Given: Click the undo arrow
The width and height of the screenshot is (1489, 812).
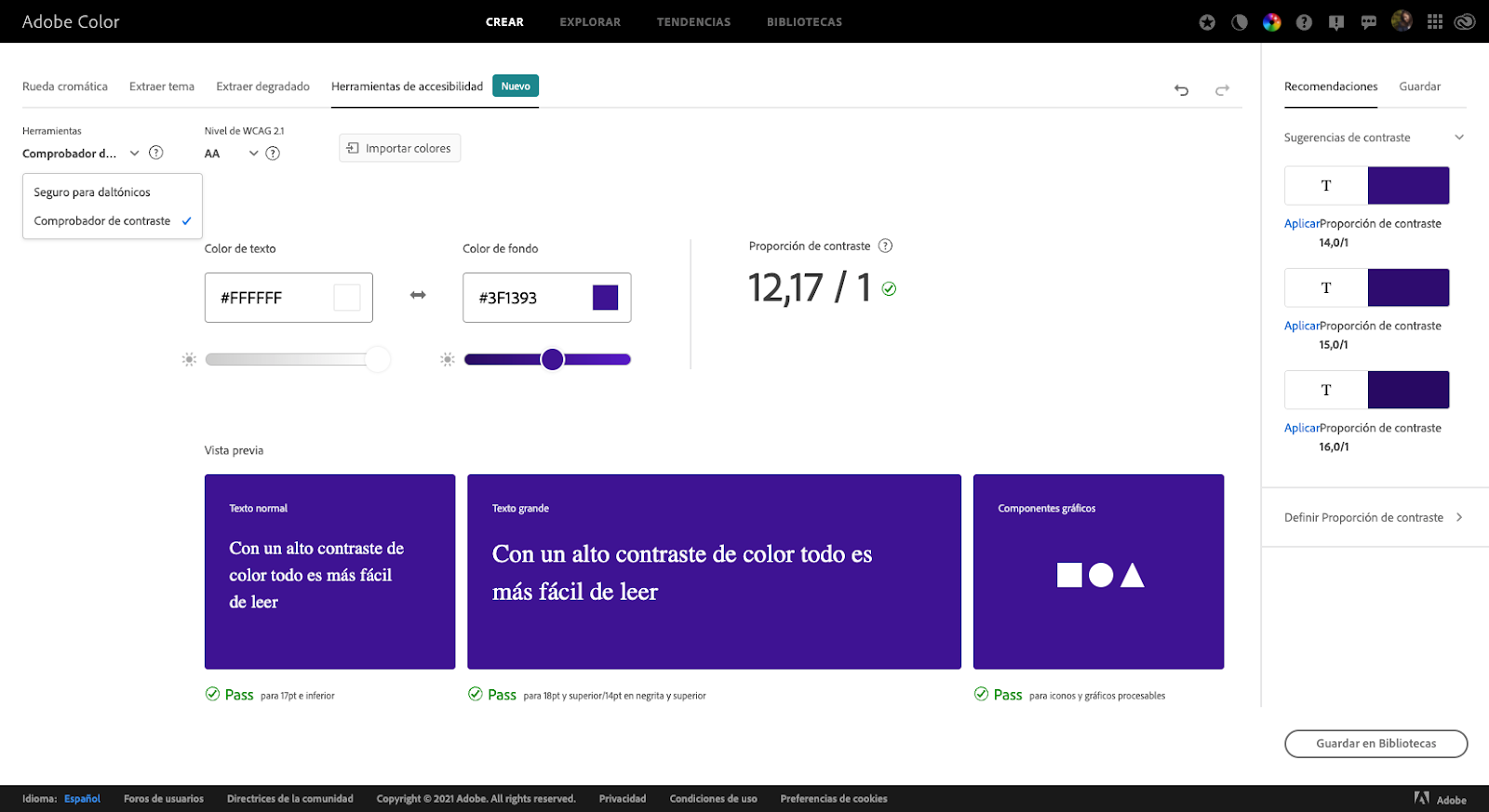Looking at the screenshot, I should [1182, 90].
